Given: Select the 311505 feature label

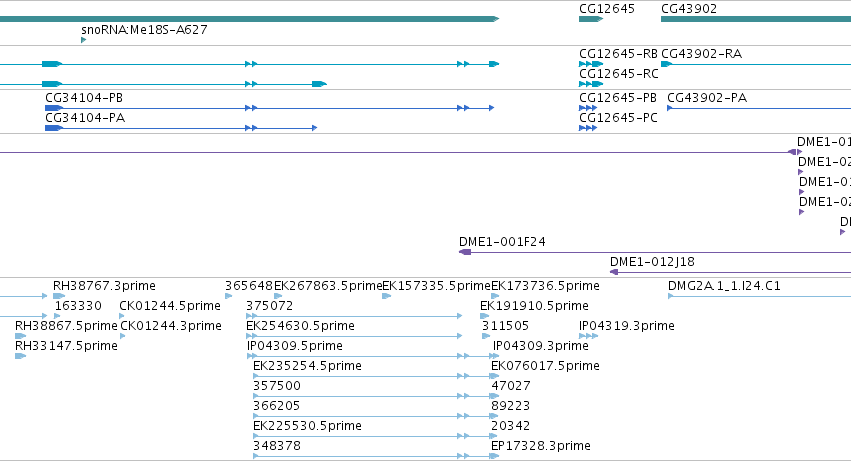Looking at the screenshot, I should pos(505,326).
